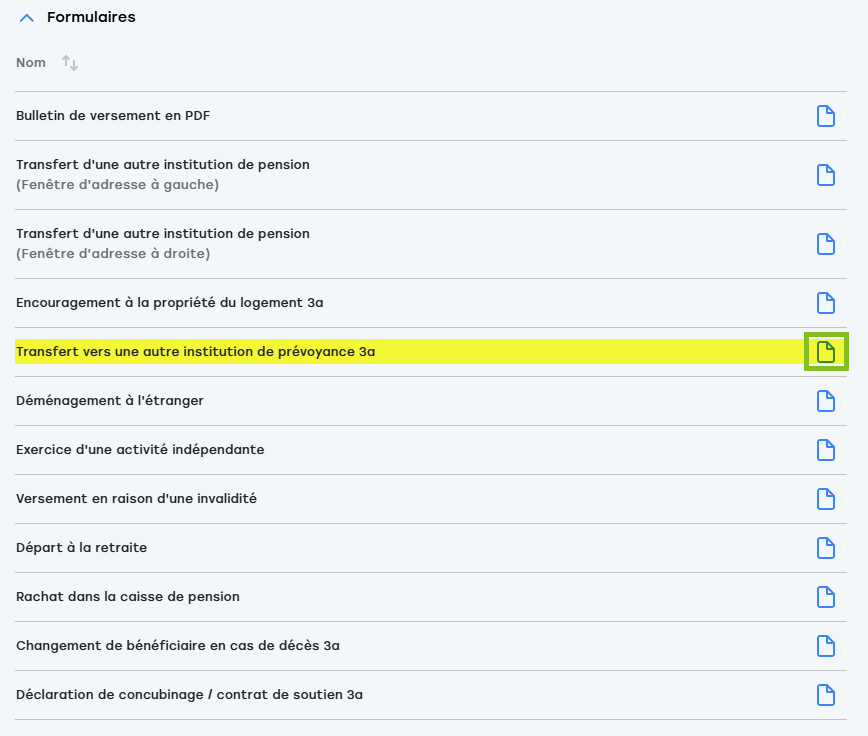Viewport: 868px width, 736px height.
Task: Open file icon for Encouragement à la propriété
Action: click(826, 303)
